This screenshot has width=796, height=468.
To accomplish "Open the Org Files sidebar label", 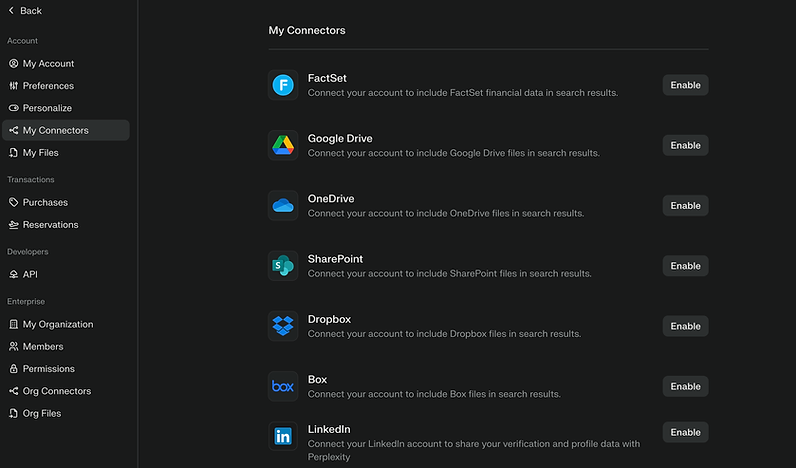I will coord(42,414).
